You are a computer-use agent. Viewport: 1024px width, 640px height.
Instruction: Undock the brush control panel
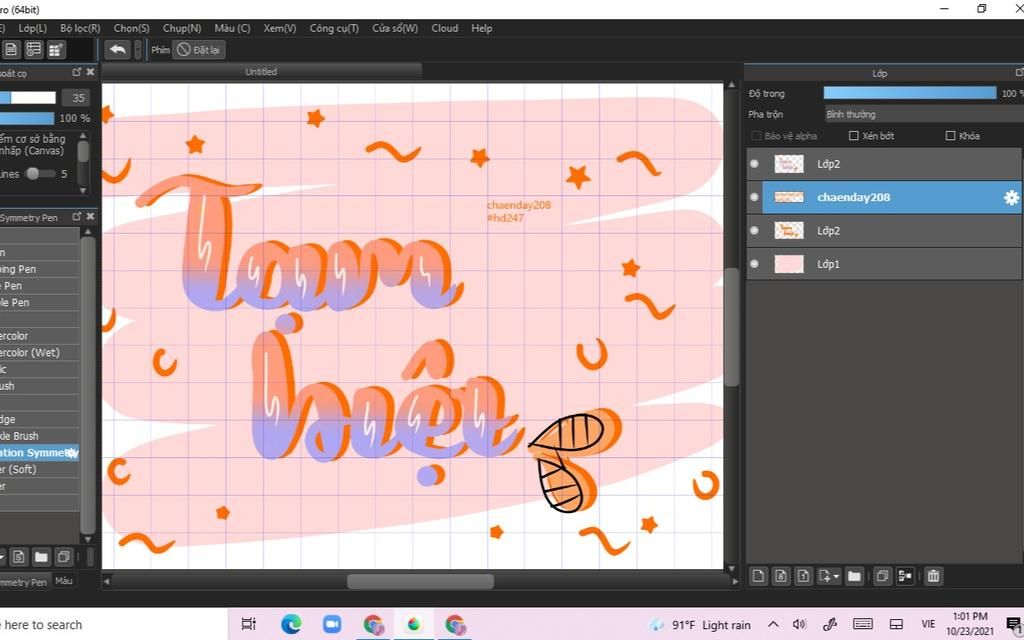[x=76, y=72]
